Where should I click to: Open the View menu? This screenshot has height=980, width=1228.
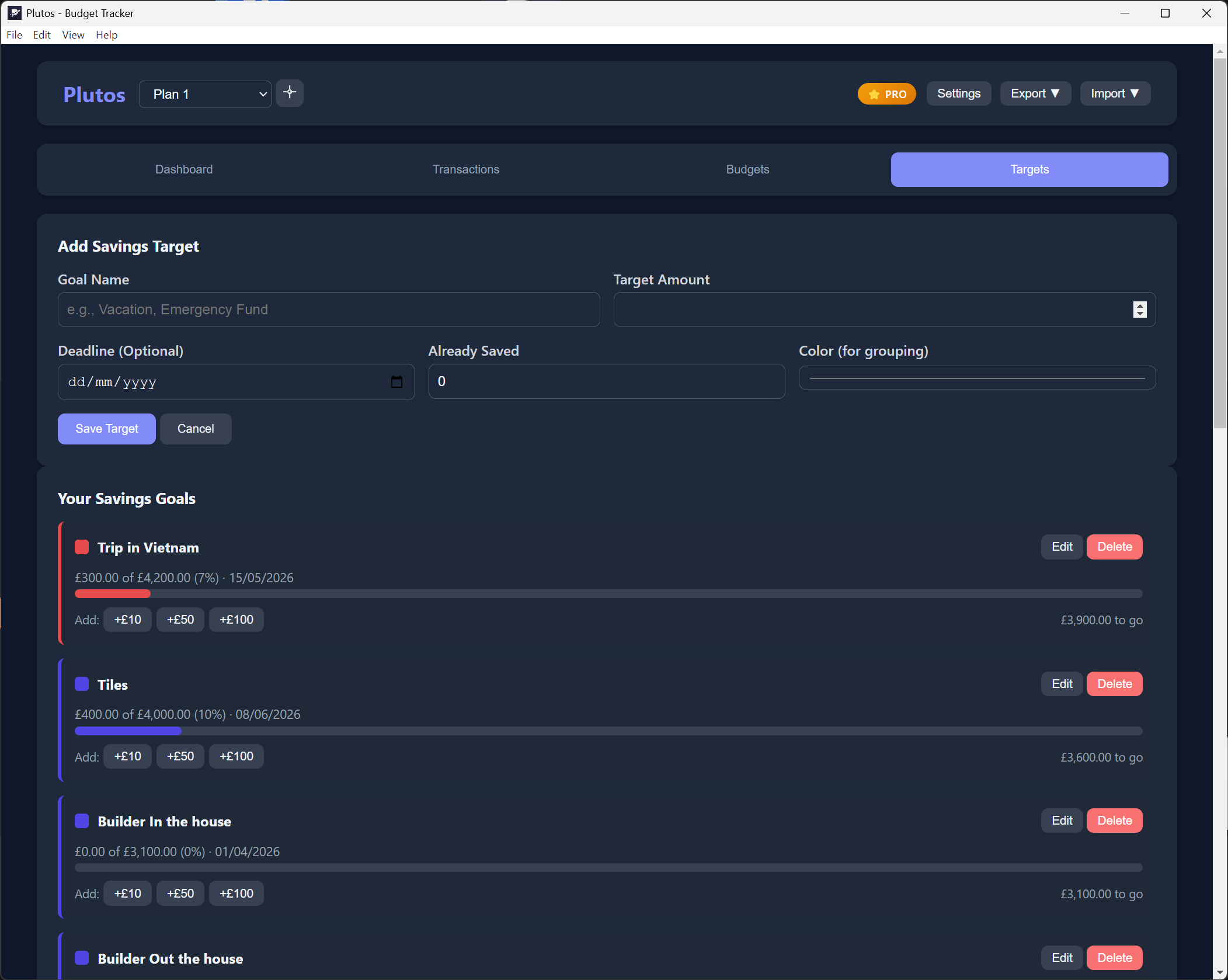coord(73,35)
